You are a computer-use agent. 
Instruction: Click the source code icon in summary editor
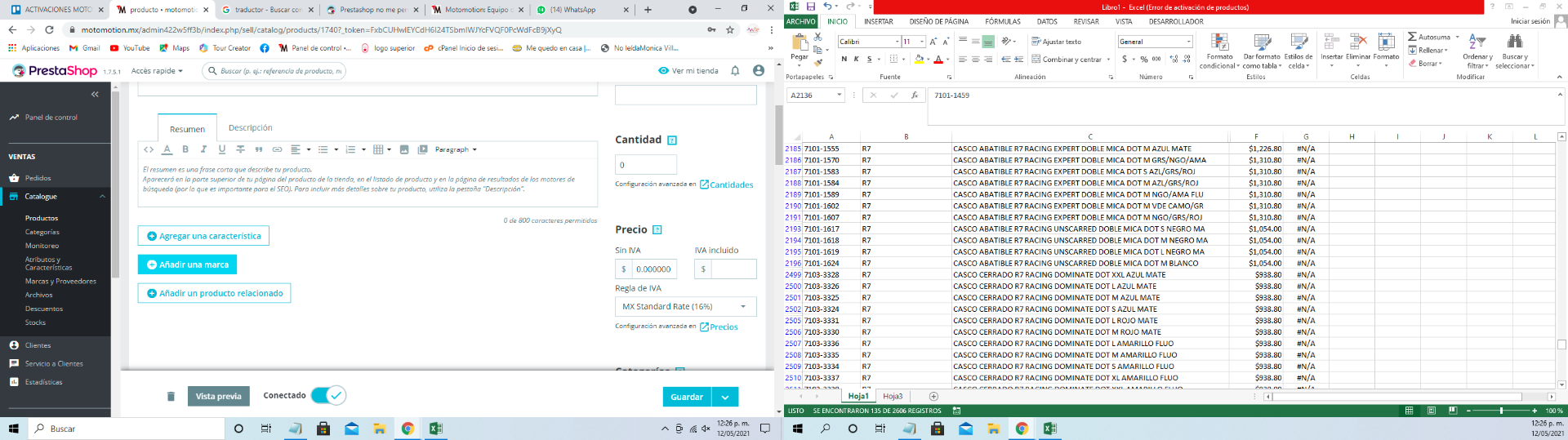click(149, 149)
